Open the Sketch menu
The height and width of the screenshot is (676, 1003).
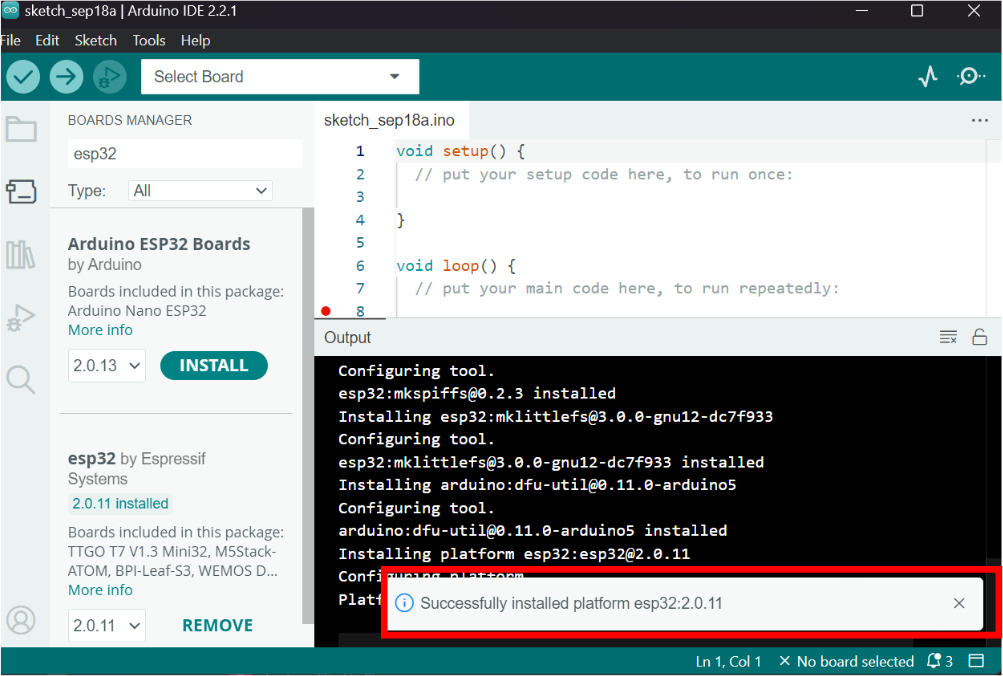95,40
